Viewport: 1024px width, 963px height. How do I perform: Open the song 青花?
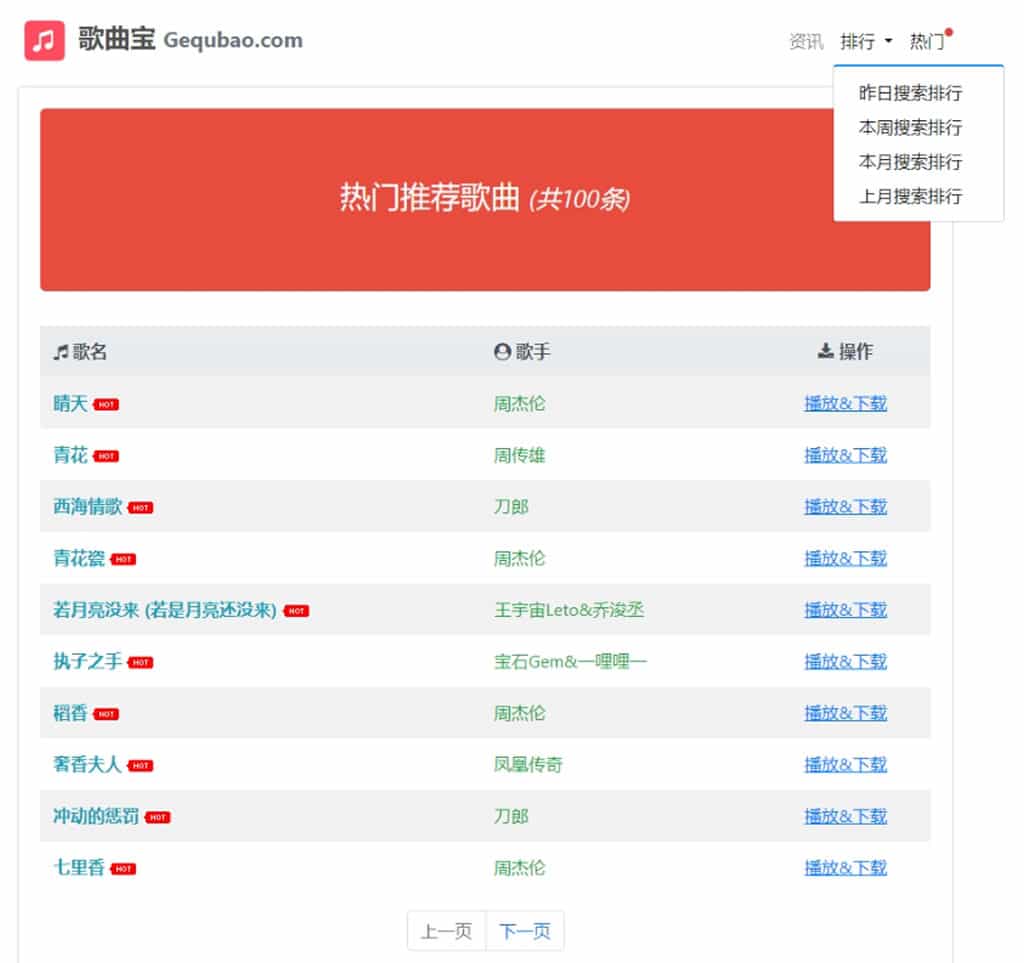coord(71,455)
